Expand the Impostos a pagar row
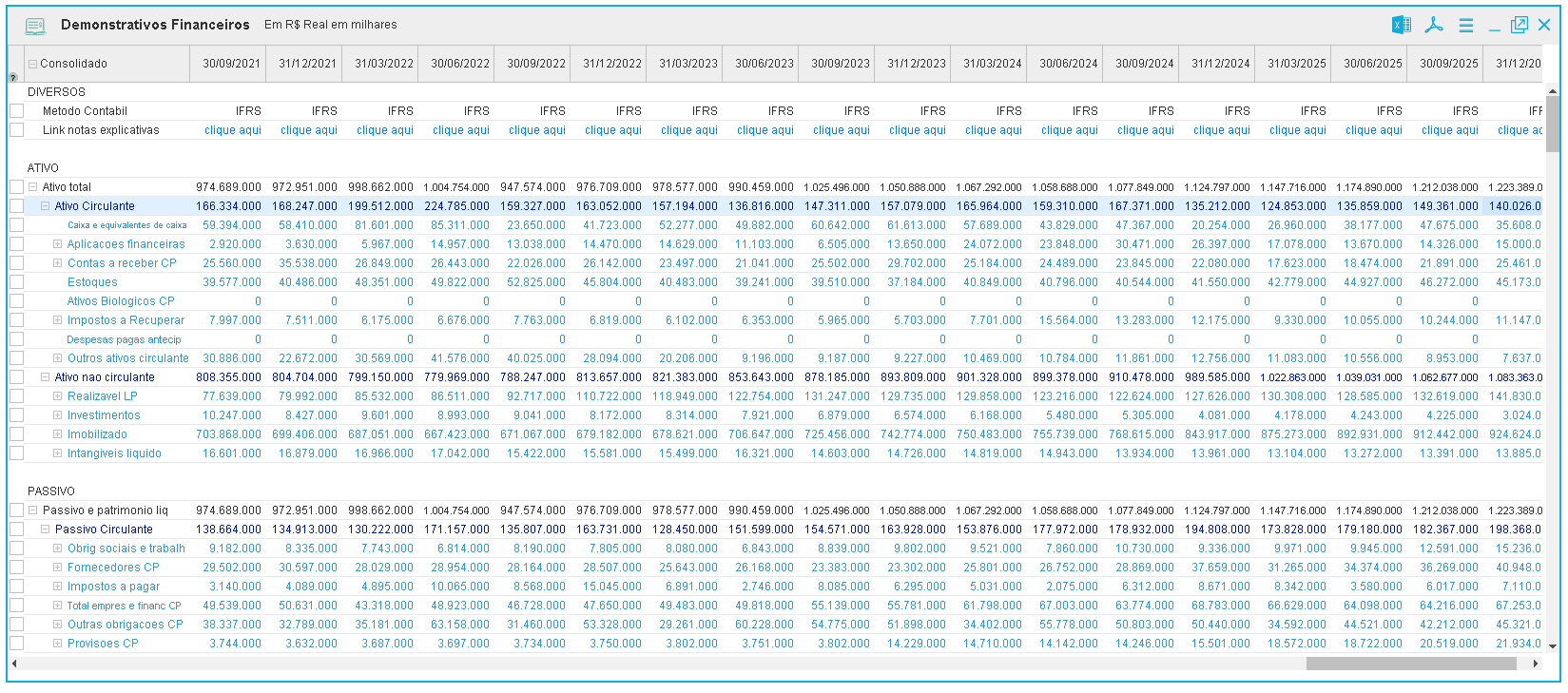The height and width of the screenshot is (693, 1568). 57,587
